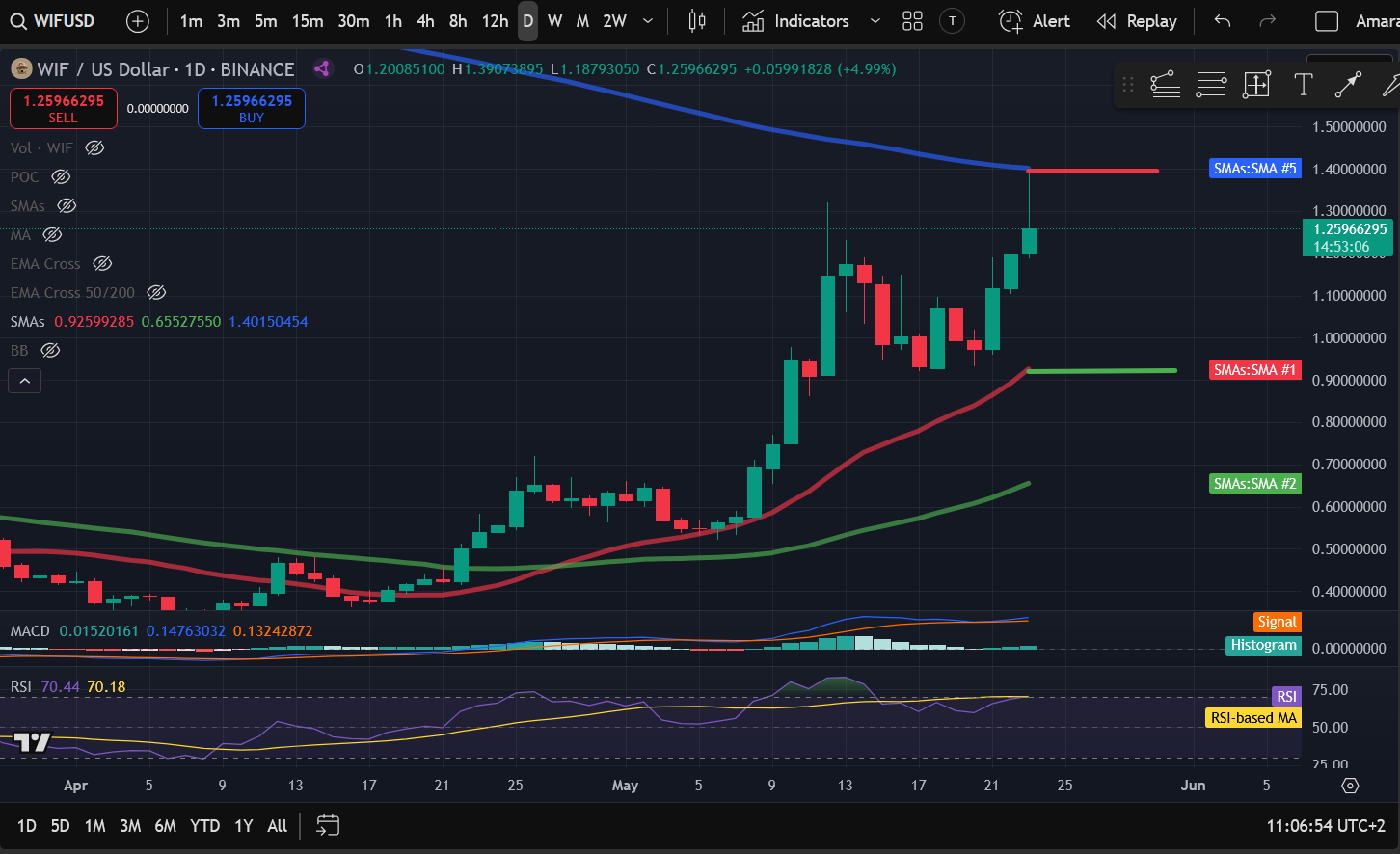The image size is (1400, 854).
Task: Click the teal Histogram label on the scale
Action: click(x=1264, y=645)
